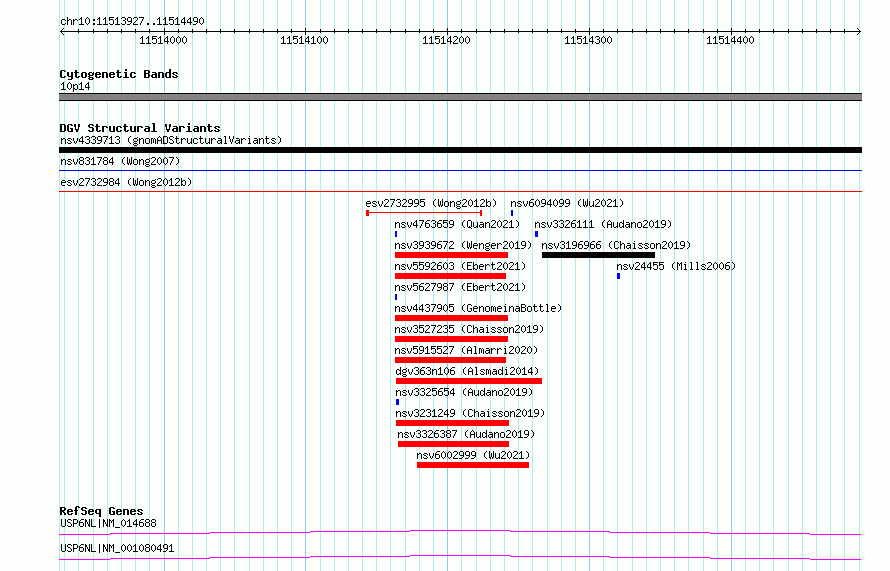Click the nsv4437905 (GenomeinaBottle) label
The height and width of the screenshot is (571, 890).
tap(478, 308)
